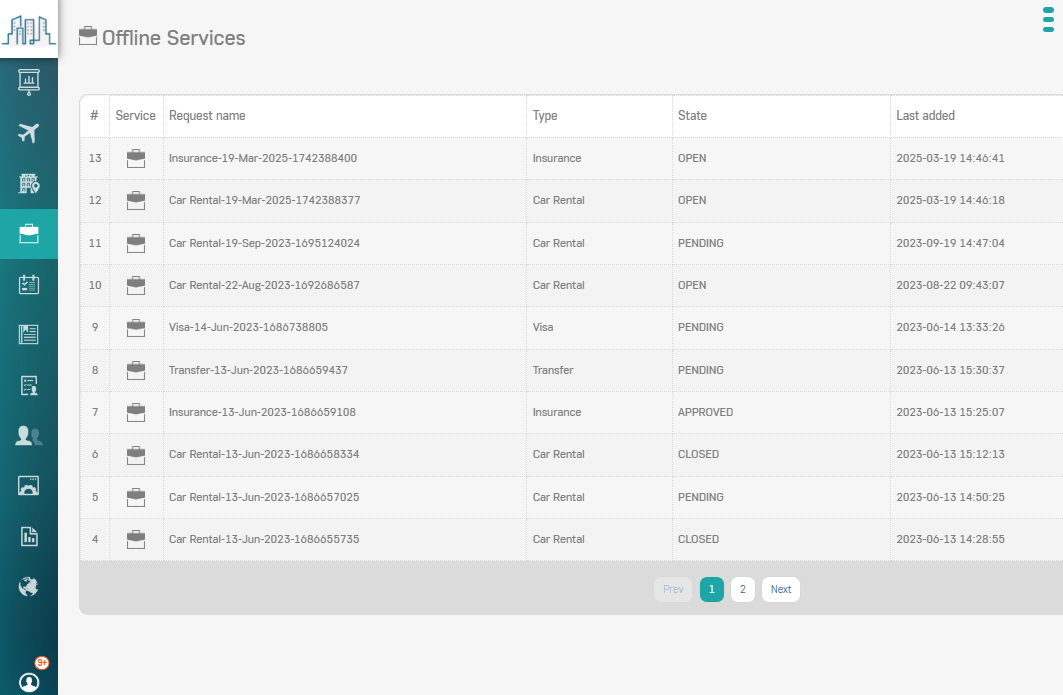Open the reports chart document sidebar icon
Screen dimensions: 1063x695
click(x=29, y=536)
